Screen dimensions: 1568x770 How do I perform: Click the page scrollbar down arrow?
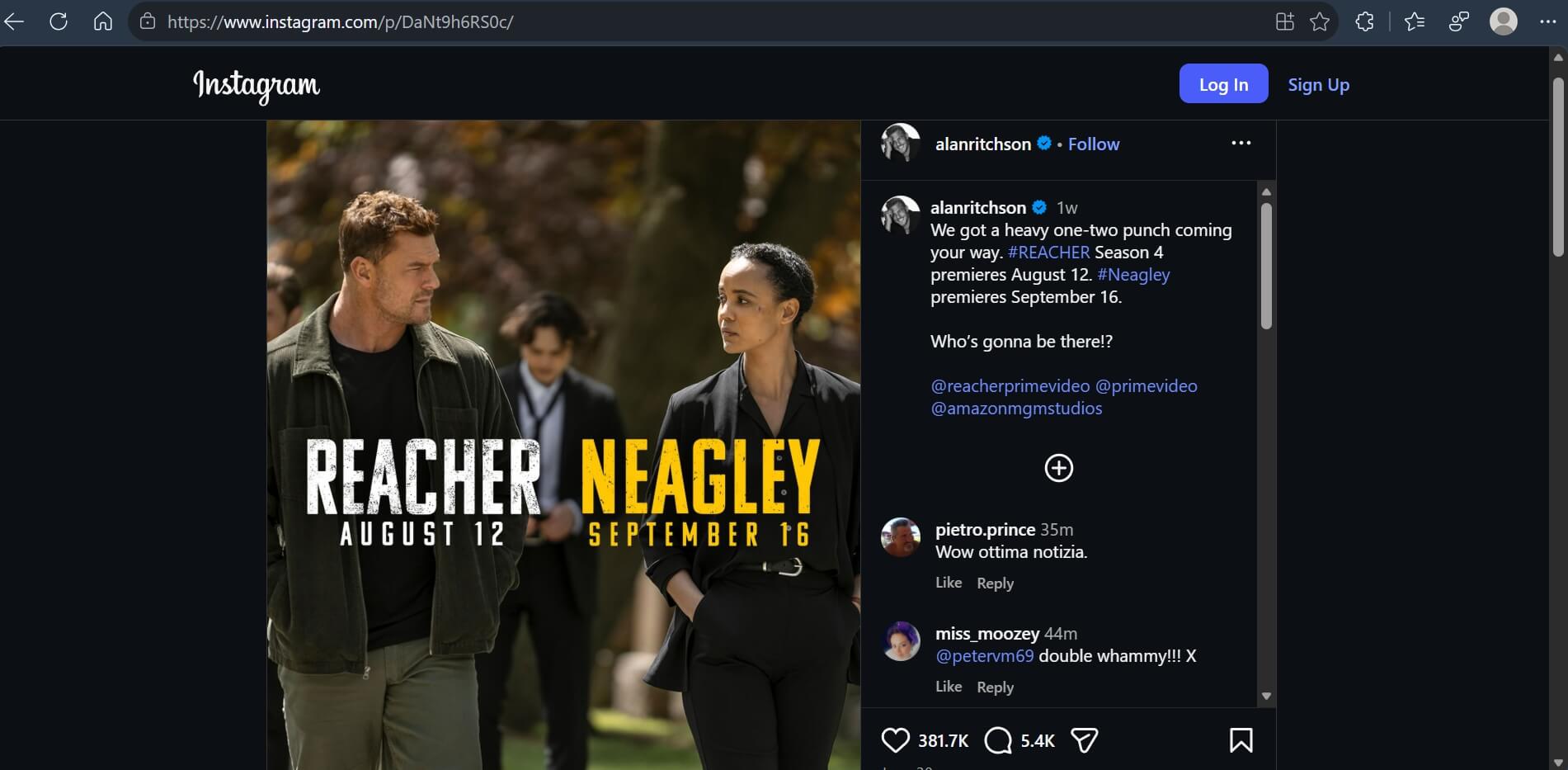pos(1558,762)
